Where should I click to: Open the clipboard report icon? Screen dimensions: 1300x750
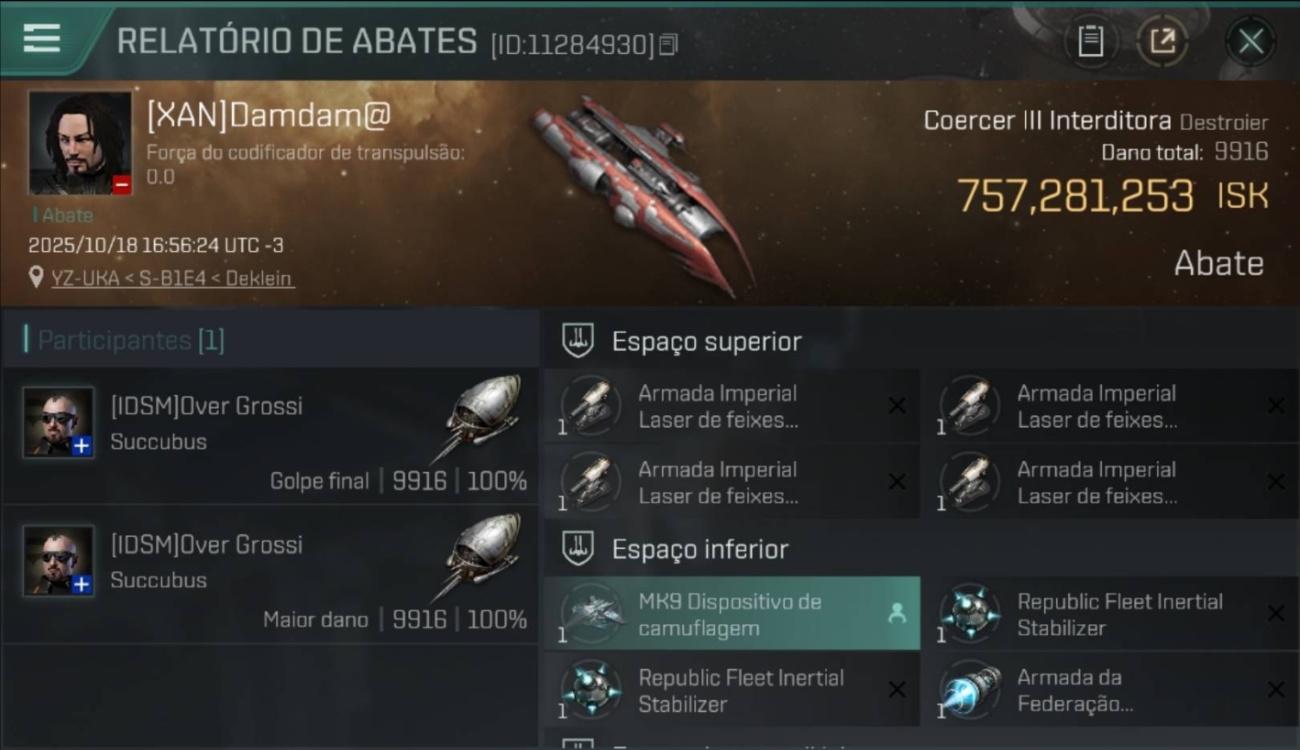click(1090, 41)
